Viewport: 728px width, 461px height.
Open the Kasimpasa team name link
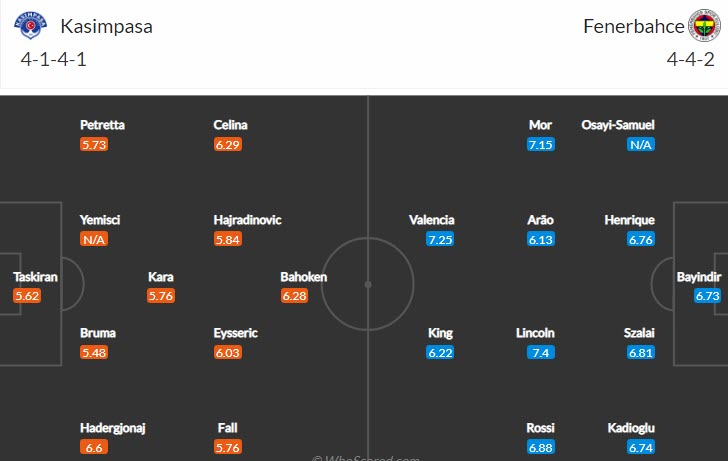[x=106, y=27]
